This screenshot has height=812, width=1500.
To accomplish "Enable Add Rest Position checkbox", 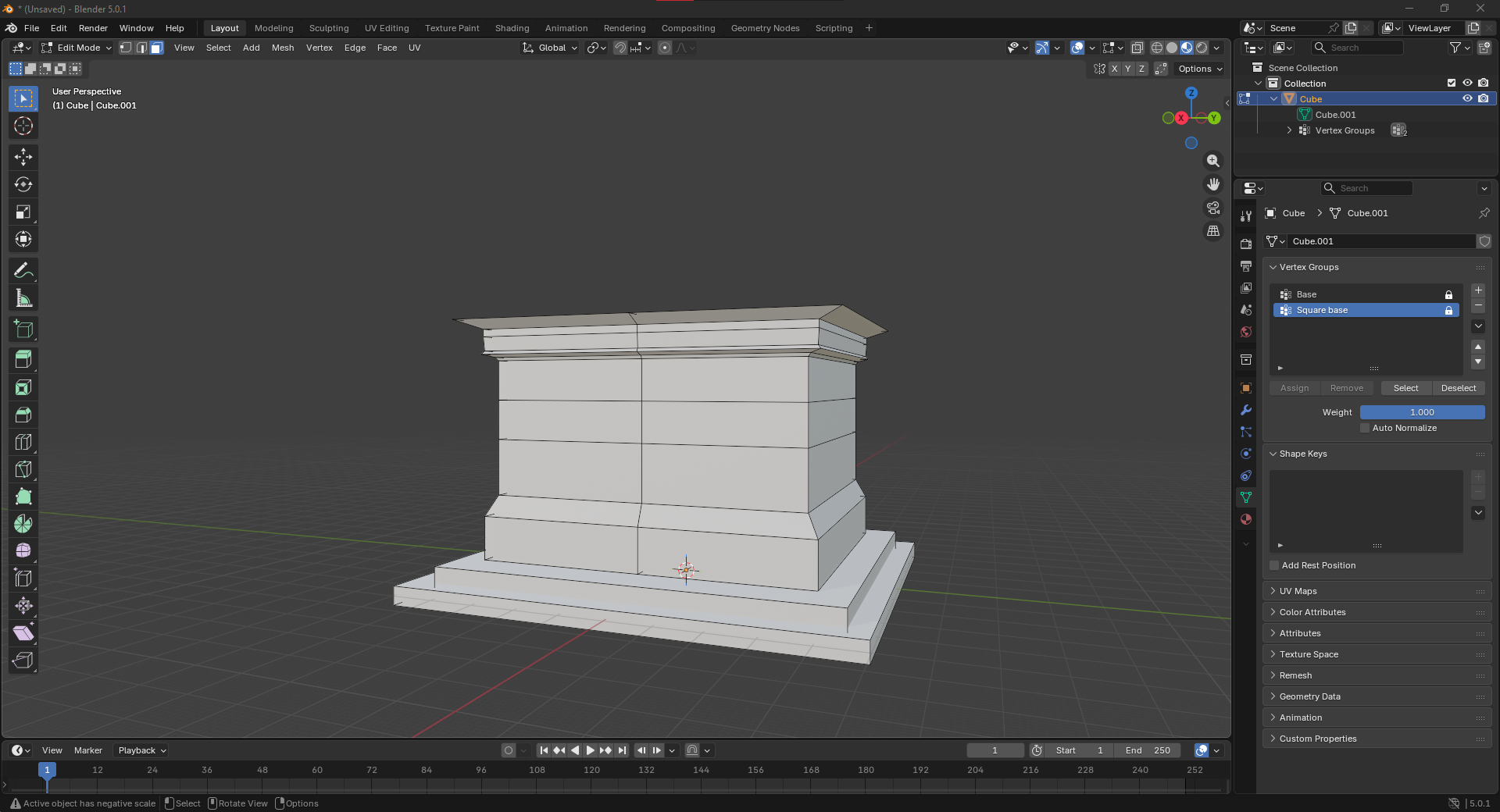I will point(1274,565).
